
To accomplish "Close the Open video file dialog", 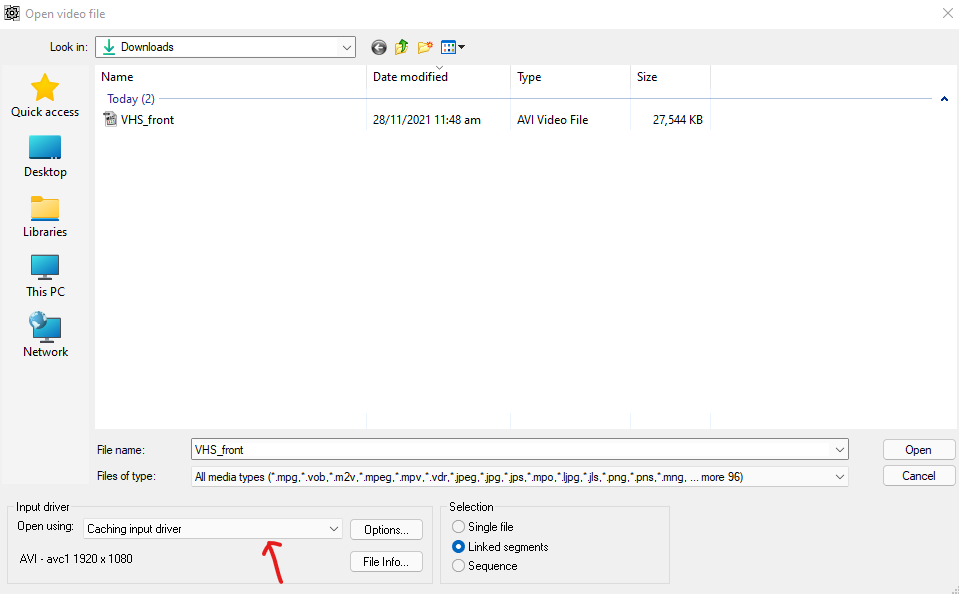I will 947,13.
